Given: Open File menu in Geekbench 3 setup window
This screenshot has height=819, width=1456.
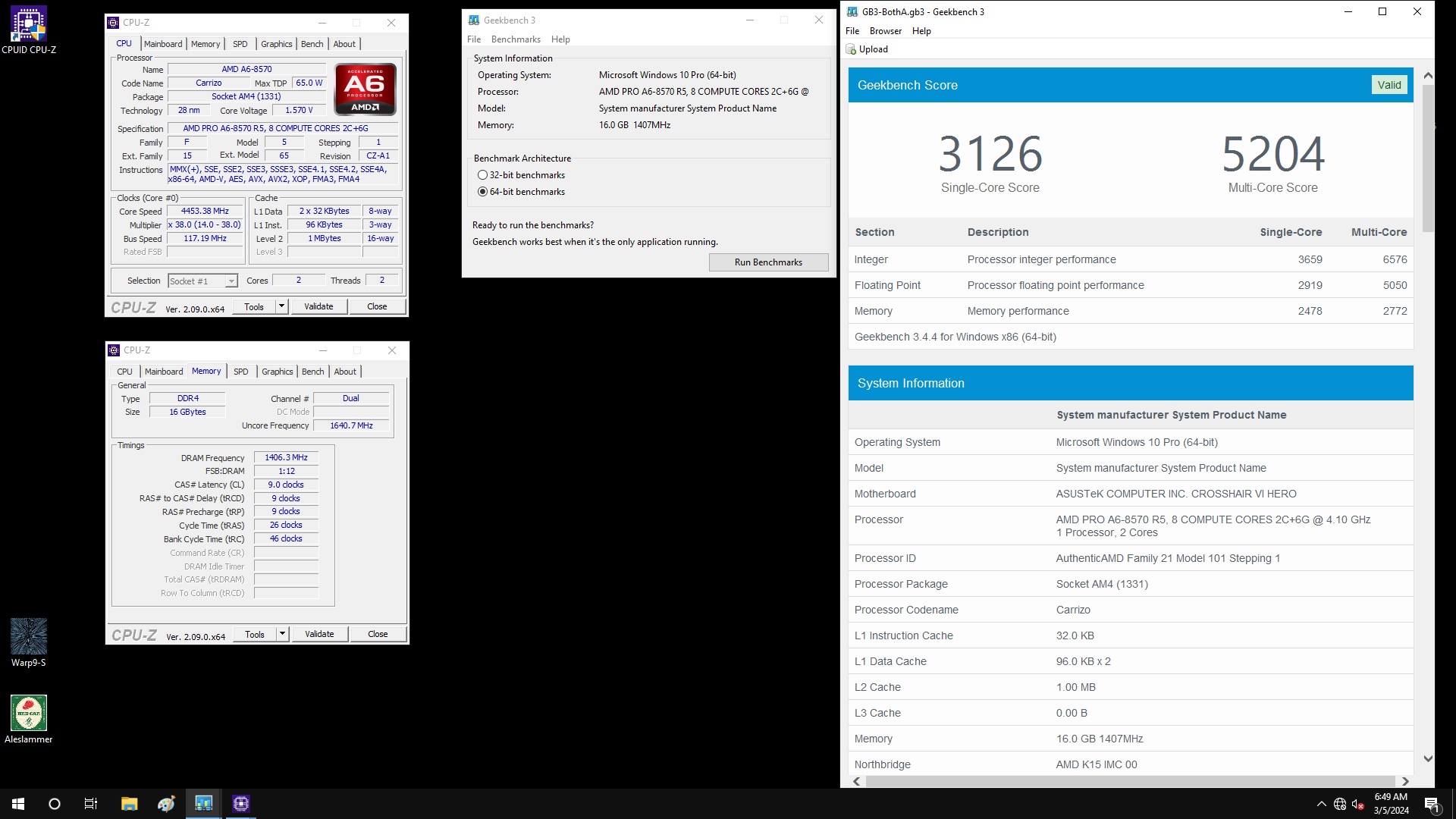Looking at the screenshot, I should click(x=474, y=39).
